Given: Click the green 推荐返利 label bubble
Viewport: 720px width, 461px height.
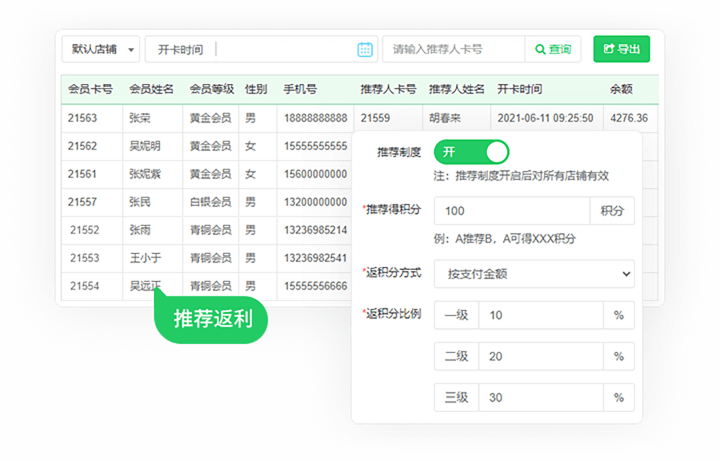Looking at the screenshot, I should pos(211,319).
